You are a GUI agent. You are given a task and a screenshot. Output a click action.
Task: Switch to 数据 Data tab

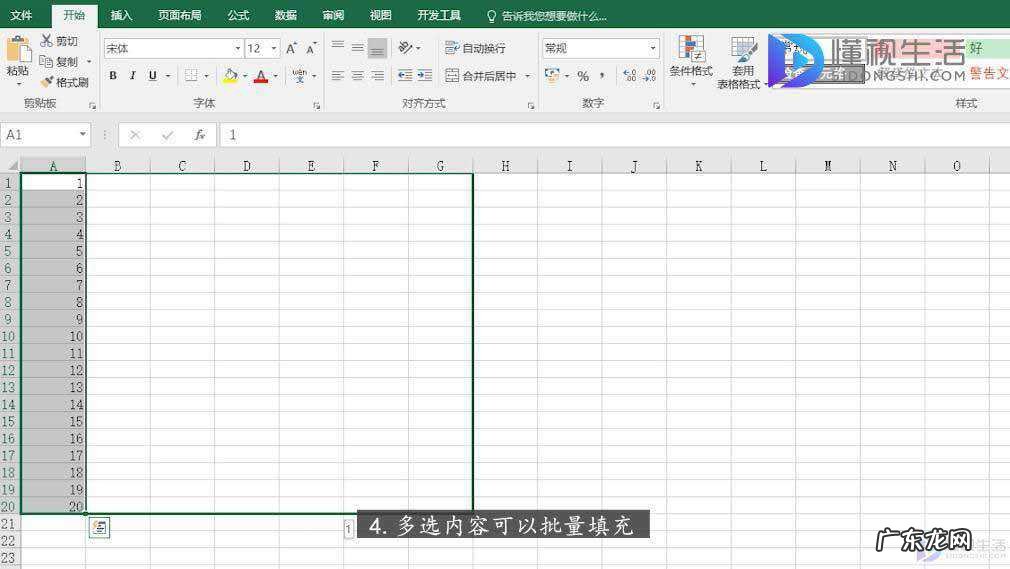[x=286, y=15]
